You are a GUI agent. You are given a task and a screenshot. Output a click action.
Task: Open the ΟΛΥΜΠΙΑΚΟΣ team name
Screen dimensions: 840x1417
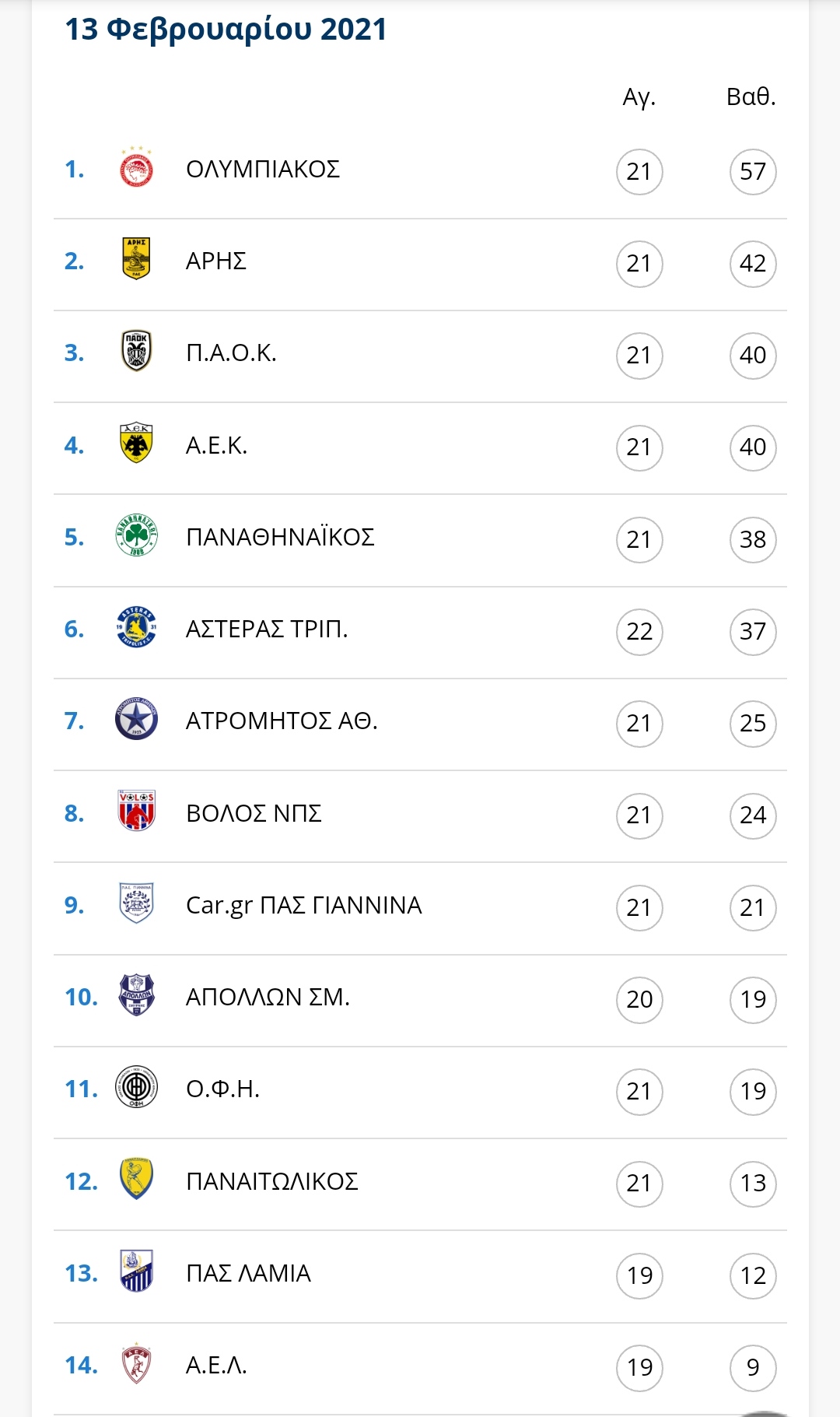[x=263, y=169]
